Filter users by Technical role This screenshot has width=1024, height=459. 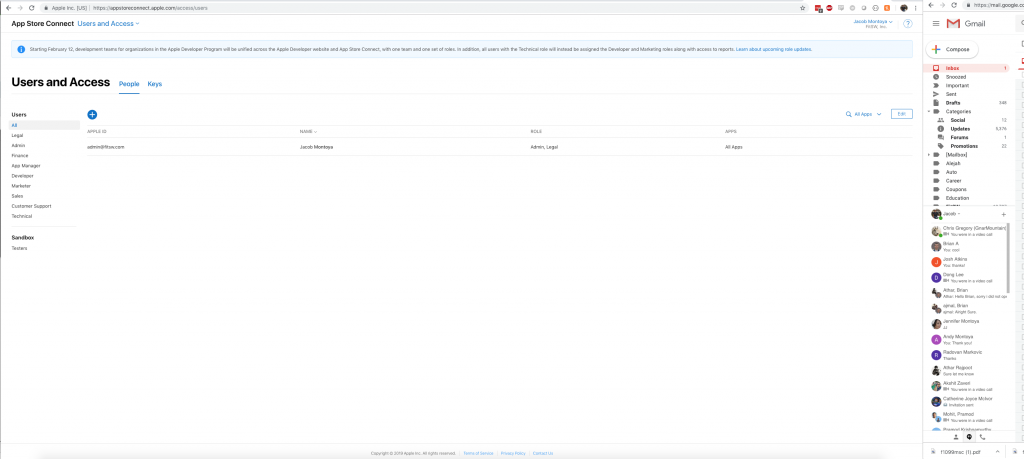point(22,216)
